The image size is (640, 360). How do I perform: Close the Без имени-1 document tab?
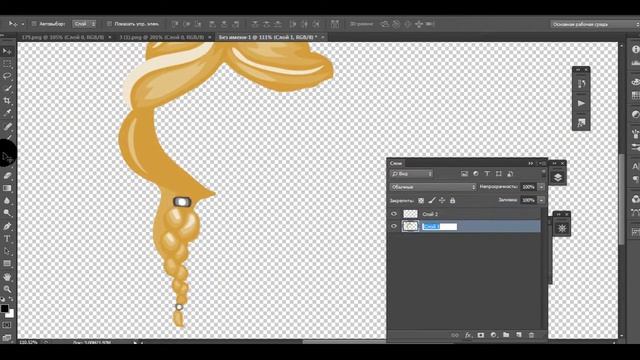tap(322, 37)
